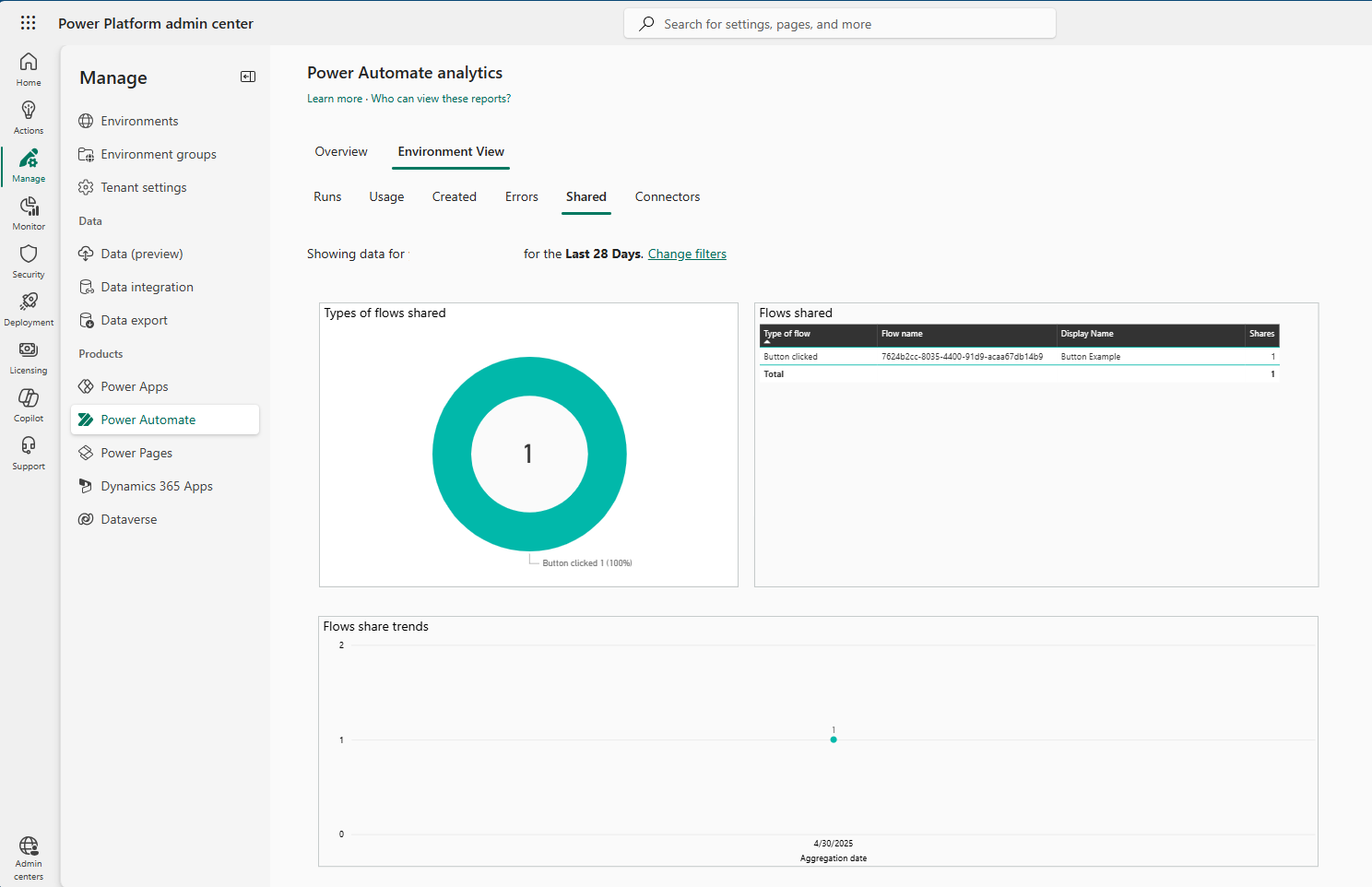Open Dataverse from the sidebar
1372x887 pixels.
pos(129,518)
